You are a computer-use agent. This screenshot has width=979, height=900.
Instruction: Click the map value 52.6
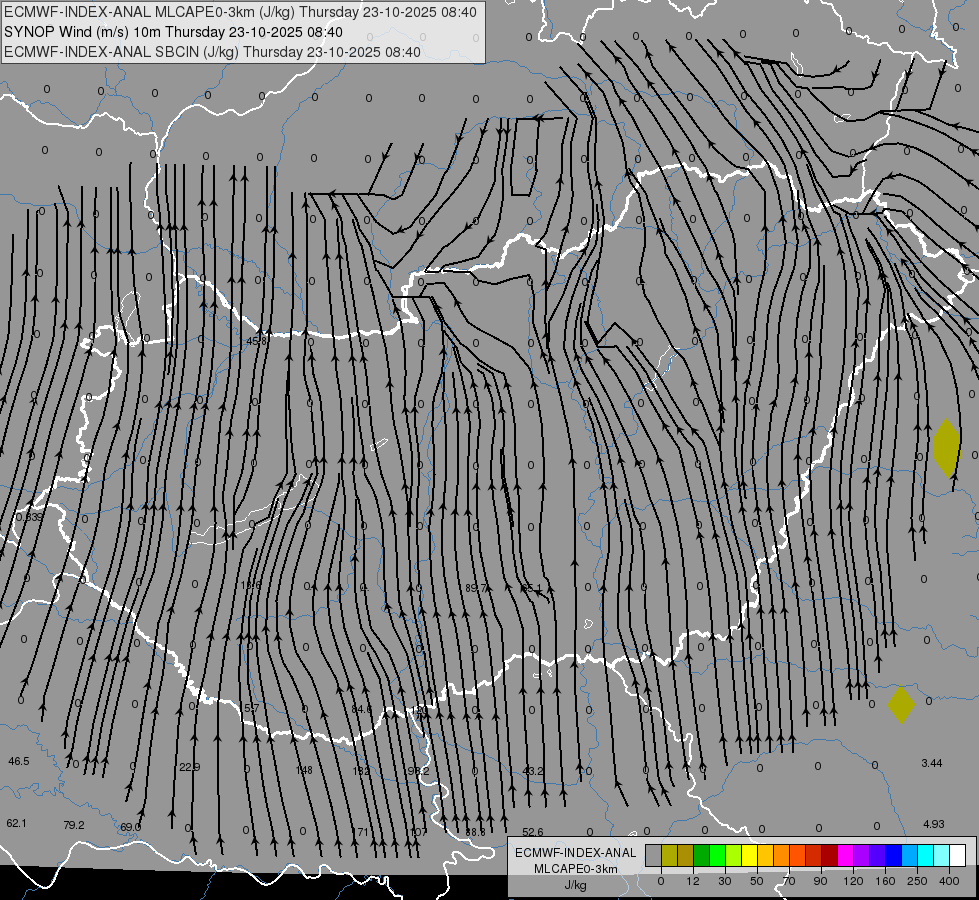click(x=533, y=832)
